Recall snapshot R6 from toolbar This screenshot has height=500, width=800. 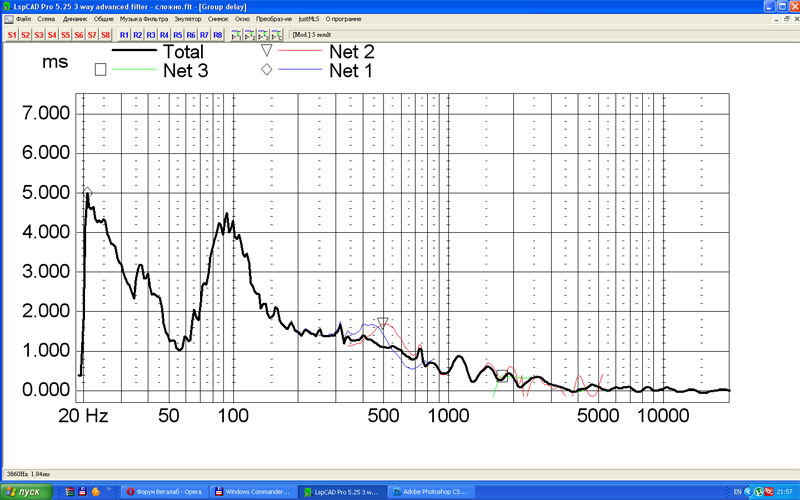point(190,35)
